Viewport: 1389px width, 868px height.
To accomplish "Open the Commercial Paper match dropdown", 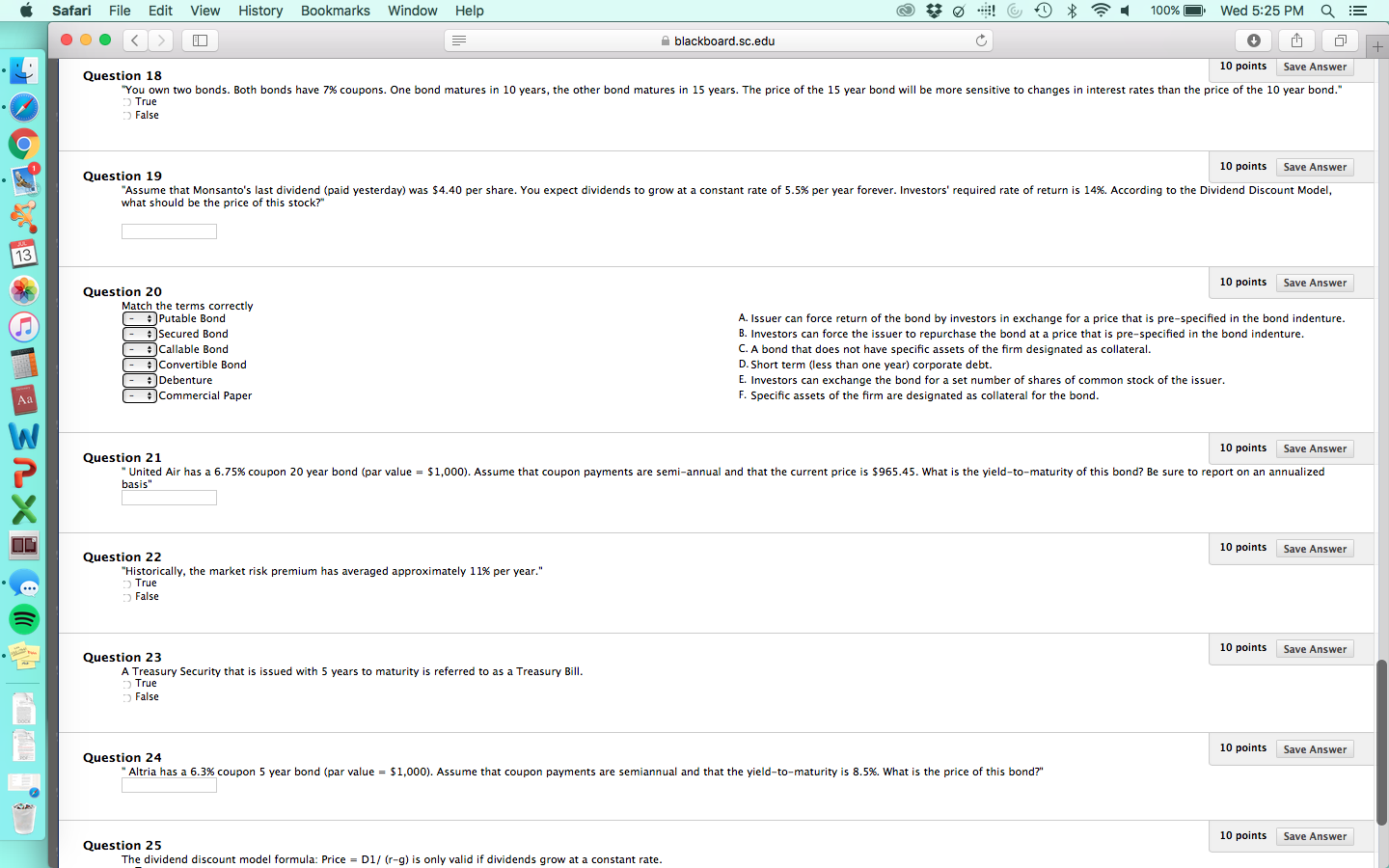I will pyautogui.click(x=140, y=395).
